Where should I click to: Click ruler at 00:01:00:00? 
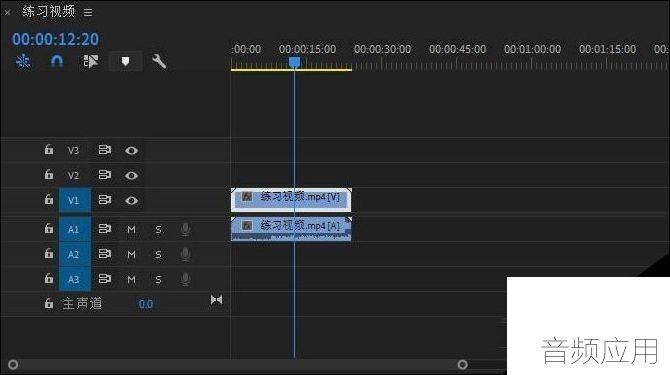pos(532,50)
